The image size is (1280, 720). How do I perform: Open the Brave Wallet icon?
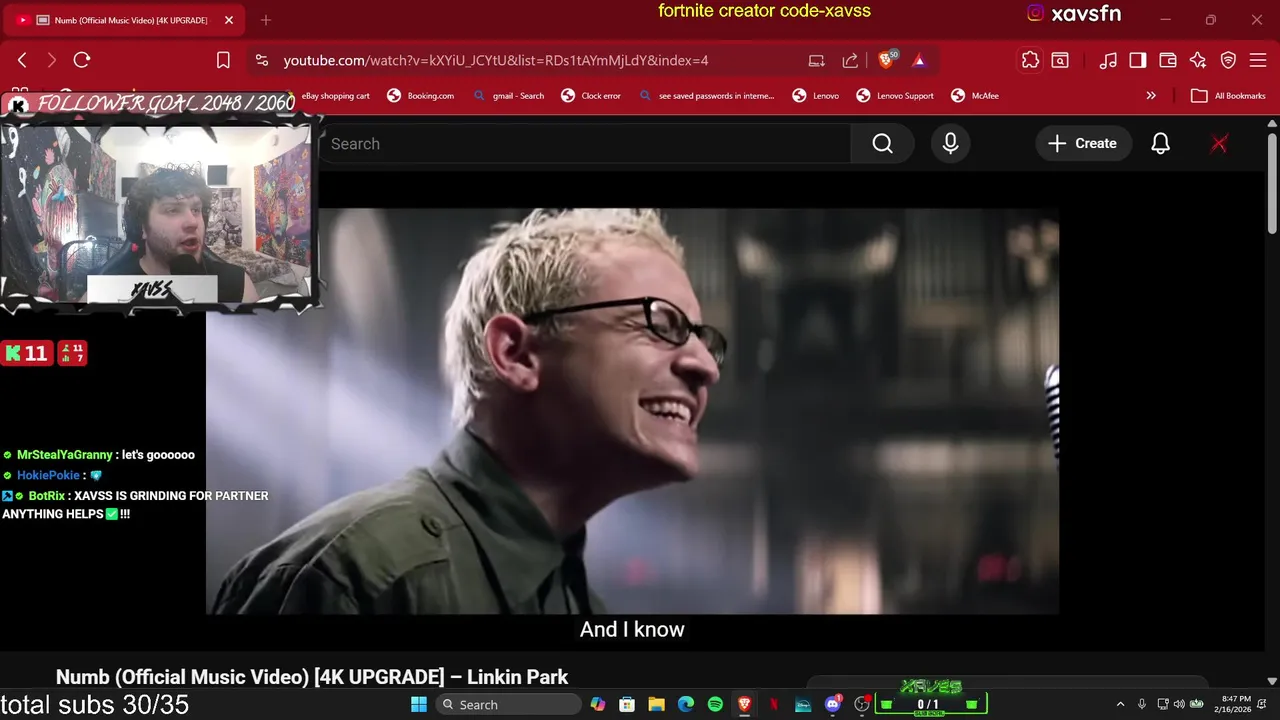pos(1168,60)
